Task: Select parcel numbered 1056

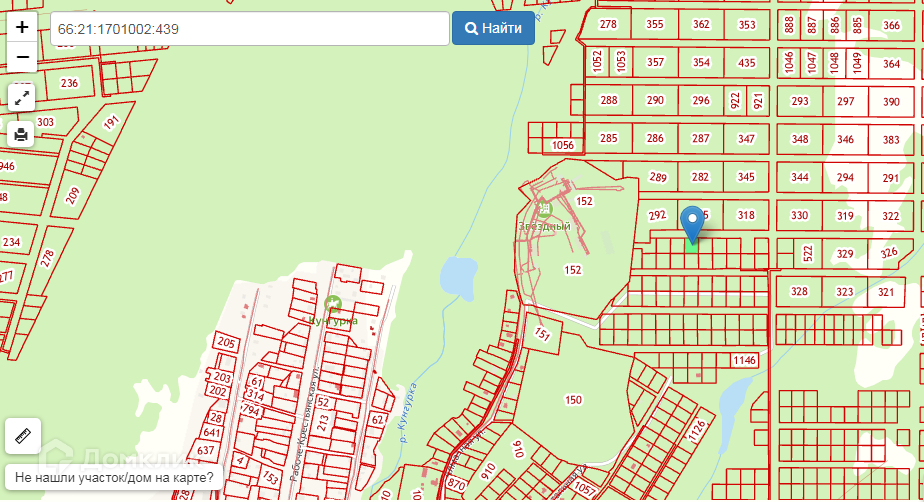Action: [x=563, y=146]
